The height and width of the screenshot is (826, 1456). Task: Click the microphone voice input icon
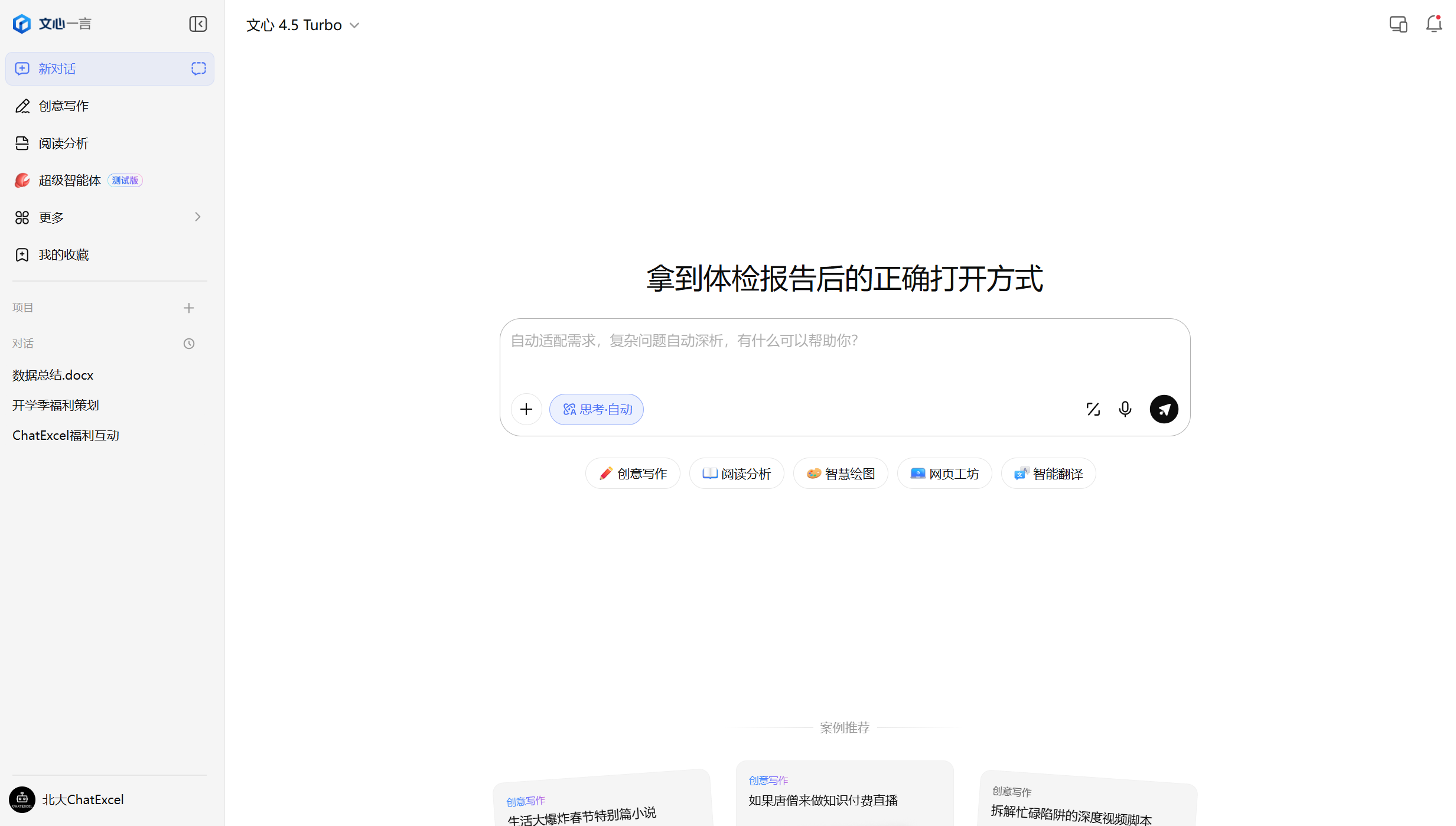coord(1125,409)
